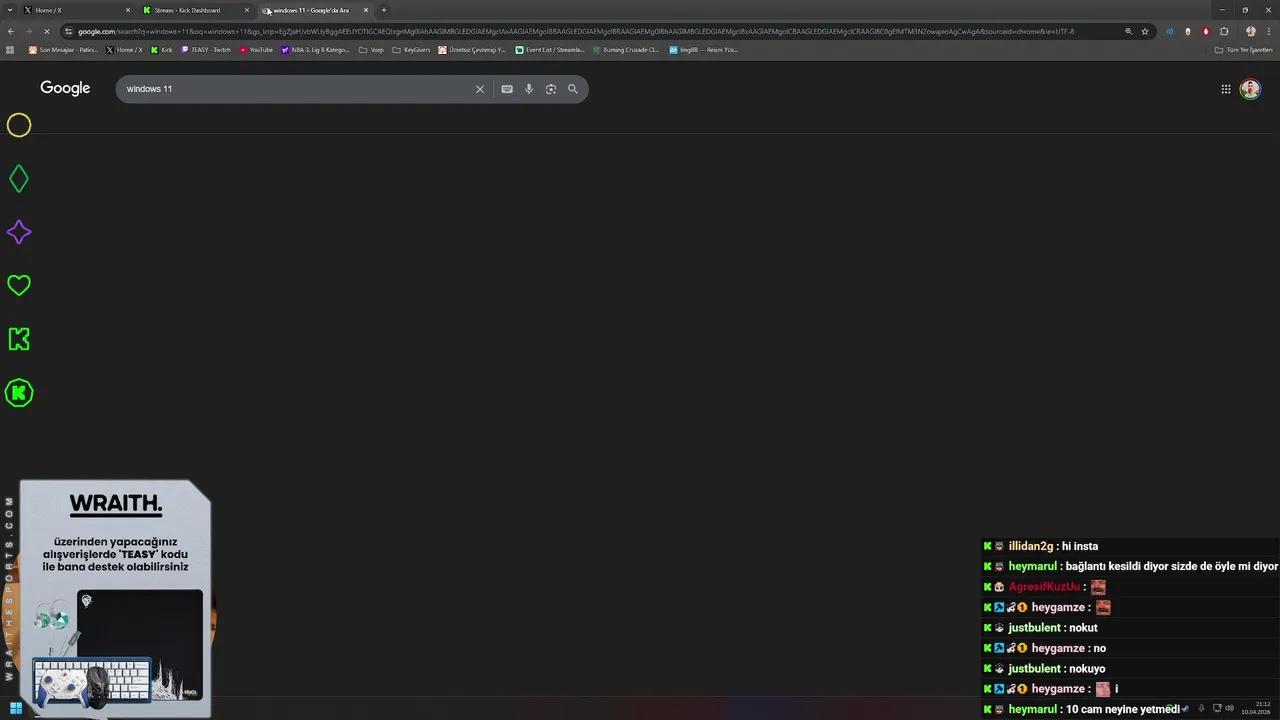
Task: Open the ImgBB Resim Yük bookmark
Action: [704, 49]
